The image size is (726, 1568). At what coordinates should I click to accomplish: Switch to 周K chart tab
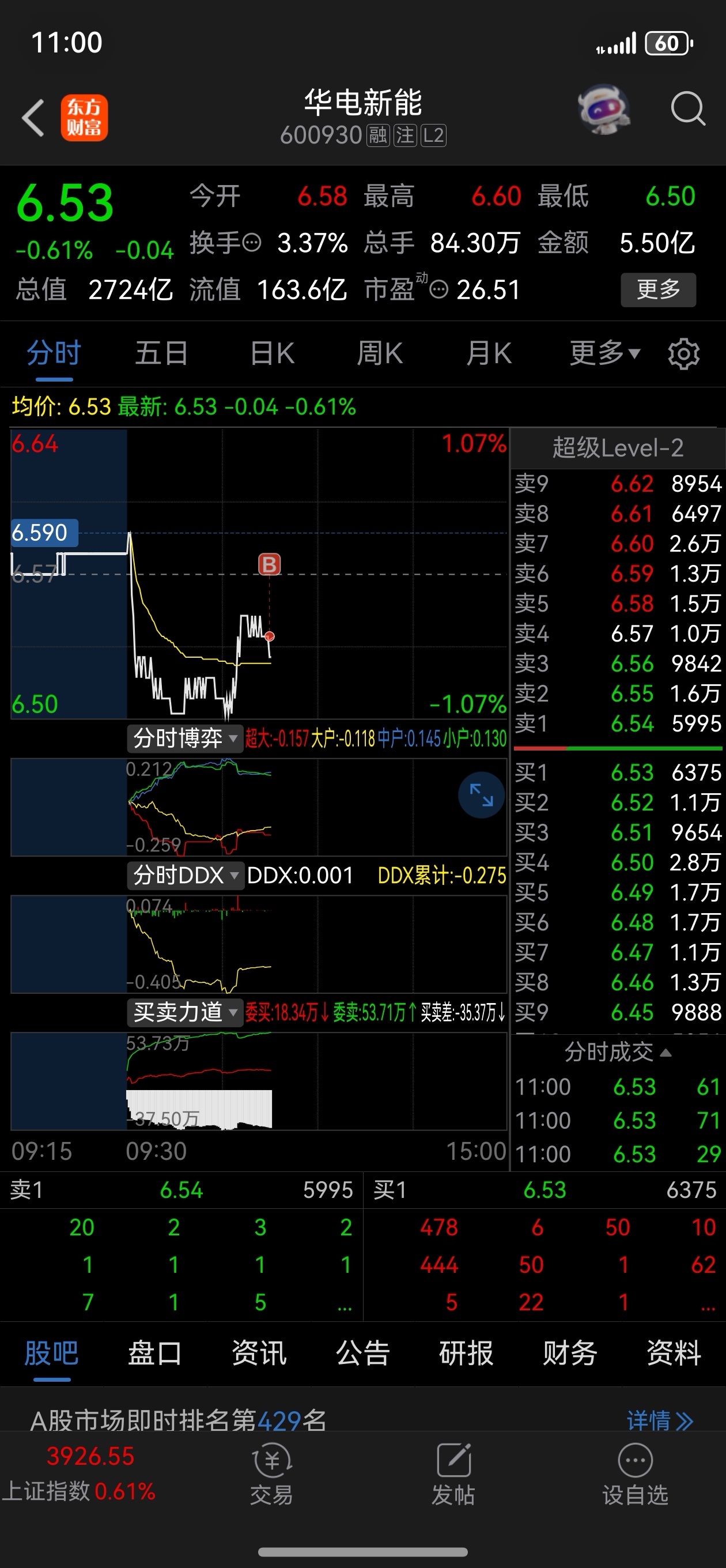pos(380,353)
